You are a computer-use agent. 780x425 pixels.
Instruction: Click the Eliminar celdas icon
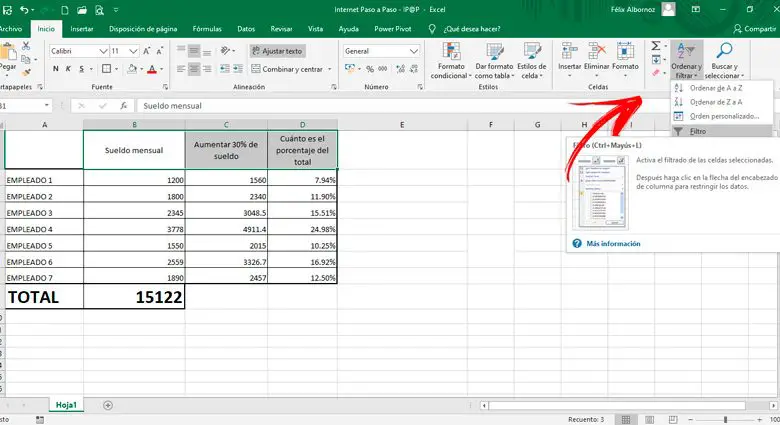click(x=598, y=52)
